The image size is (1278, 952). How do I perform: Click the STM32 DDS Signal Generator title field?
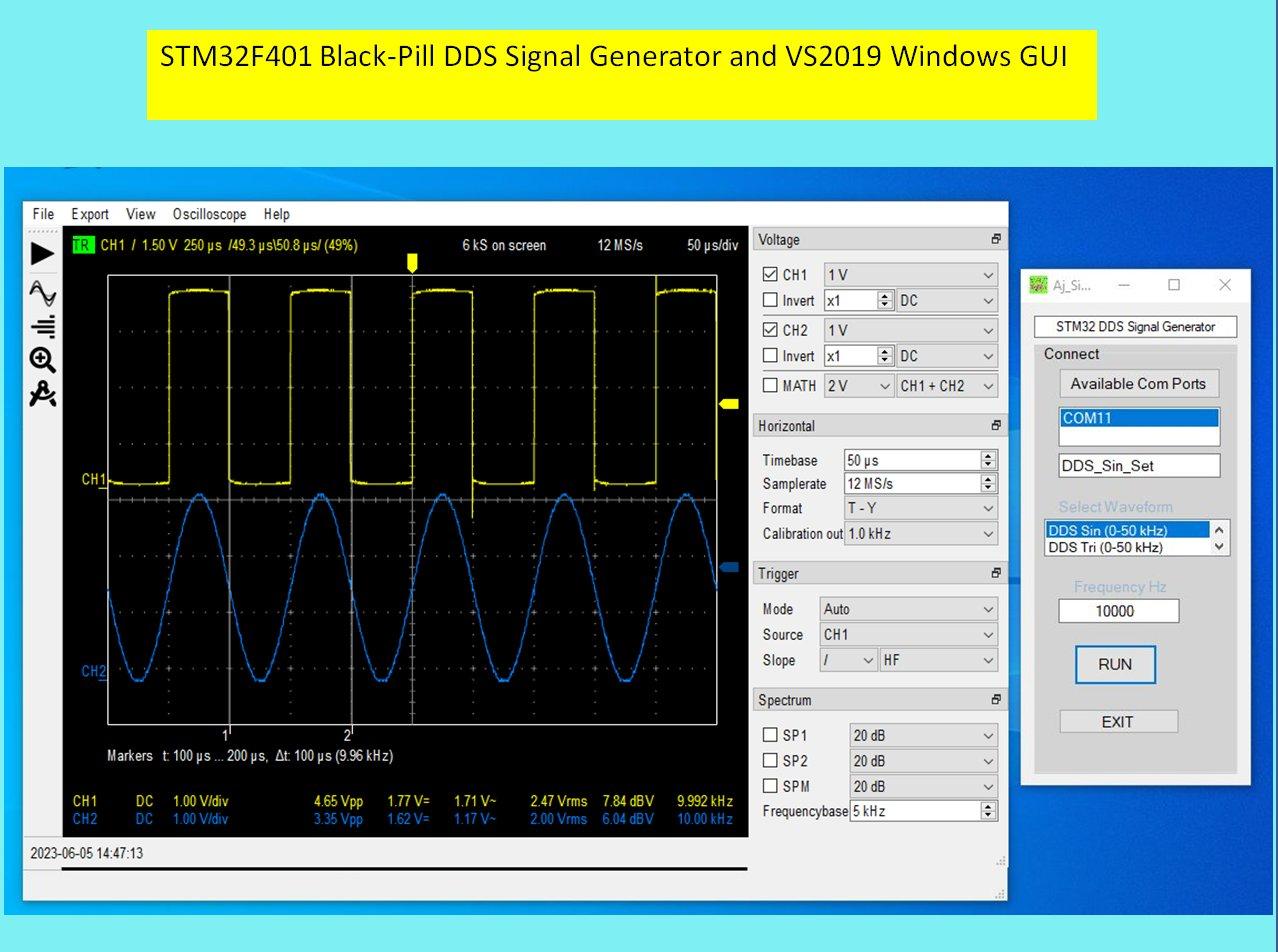point(1136,326)
